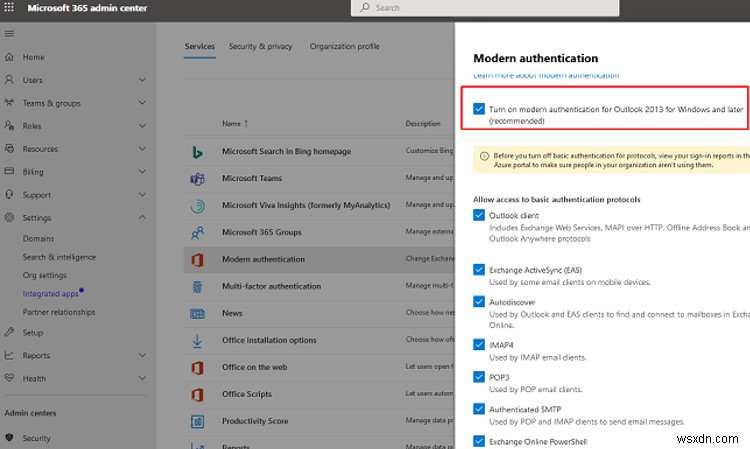Click the Office Scripts icon
The image size is (750, 449).
point(197,394)
